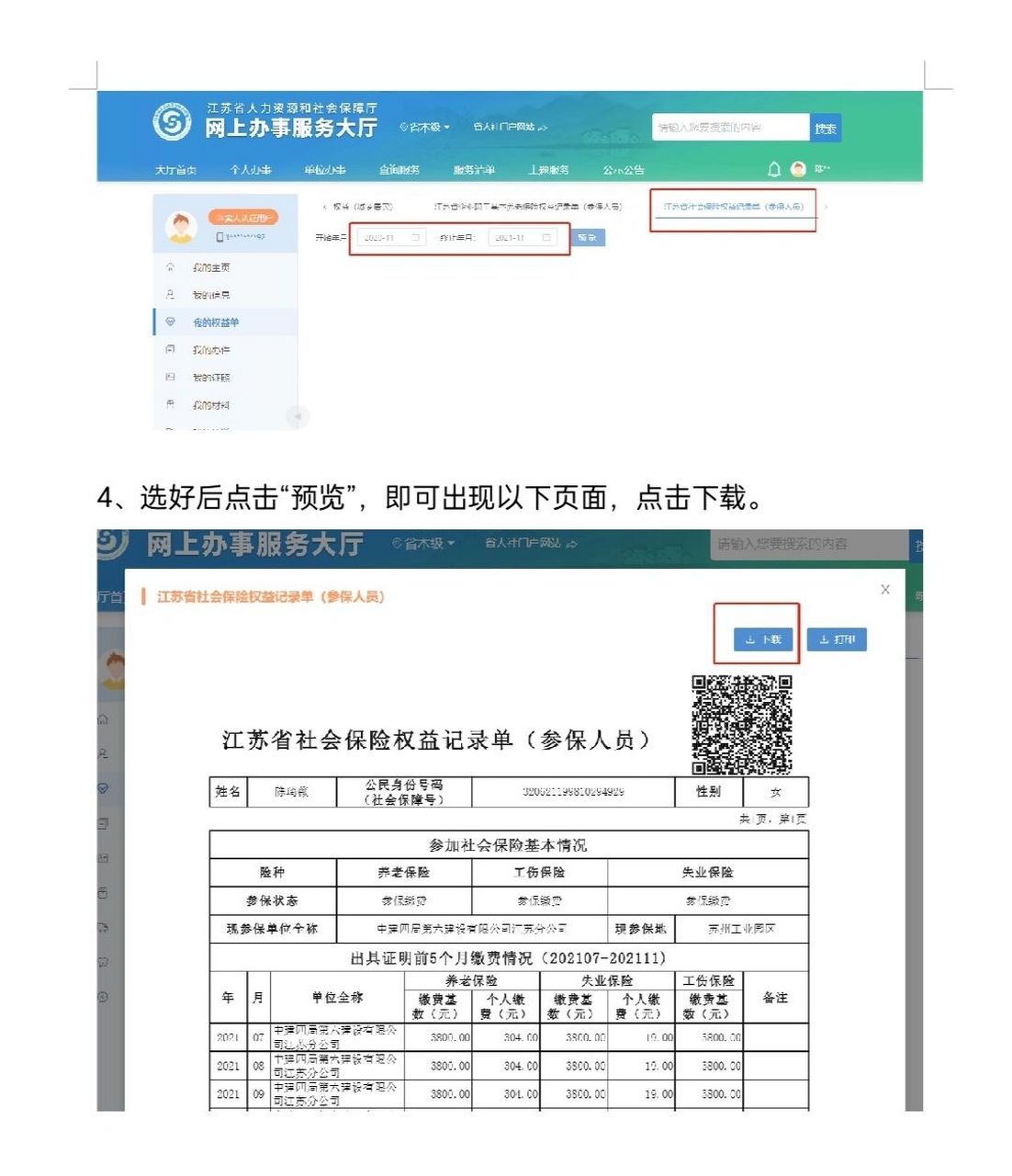Click the 险种 row label cell
The height and width of the screenshot is (1176, 1012).
pyautogui.click(x=273, y=873)
